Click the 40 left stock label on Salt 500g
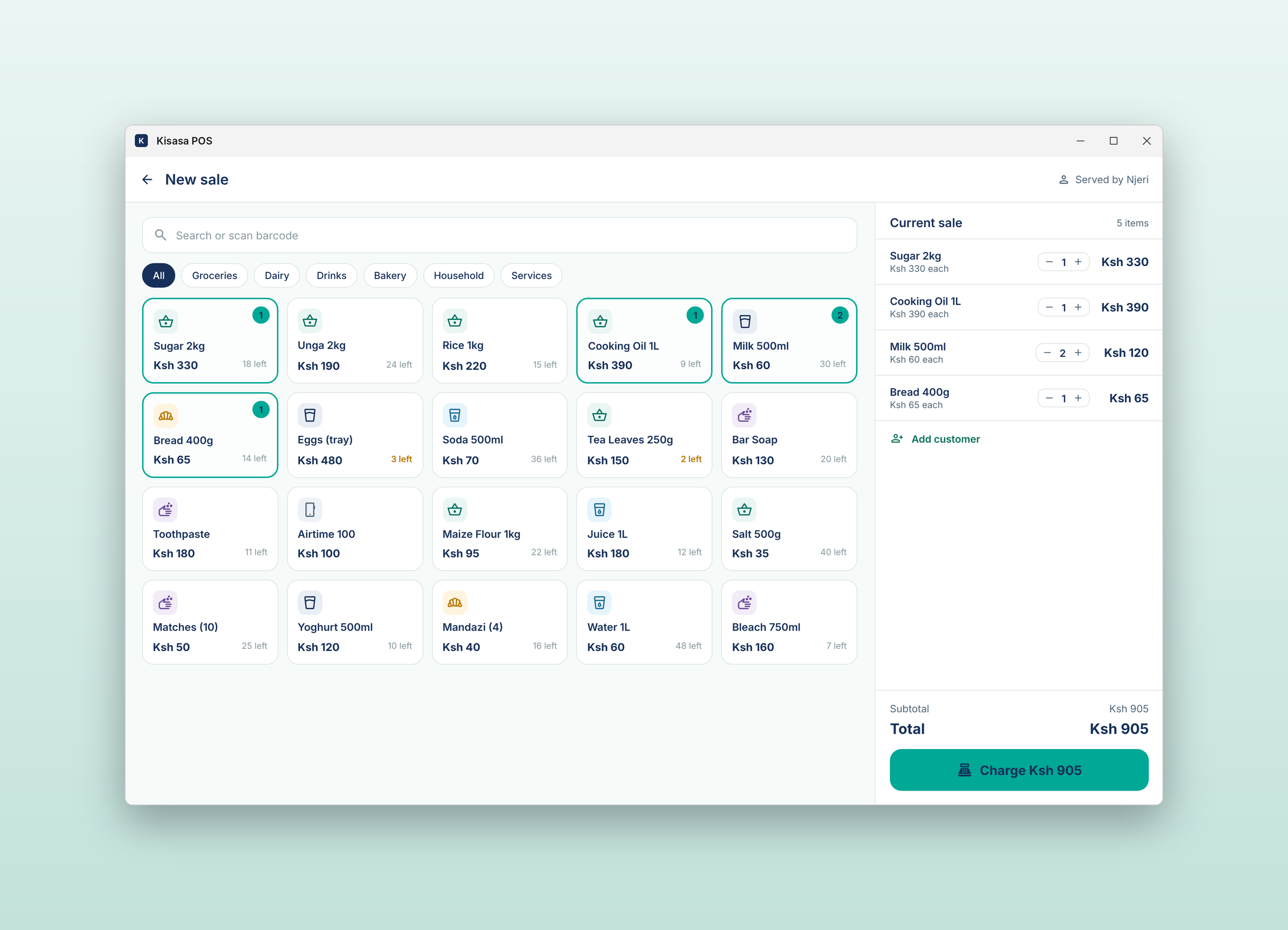 point(833,552)
